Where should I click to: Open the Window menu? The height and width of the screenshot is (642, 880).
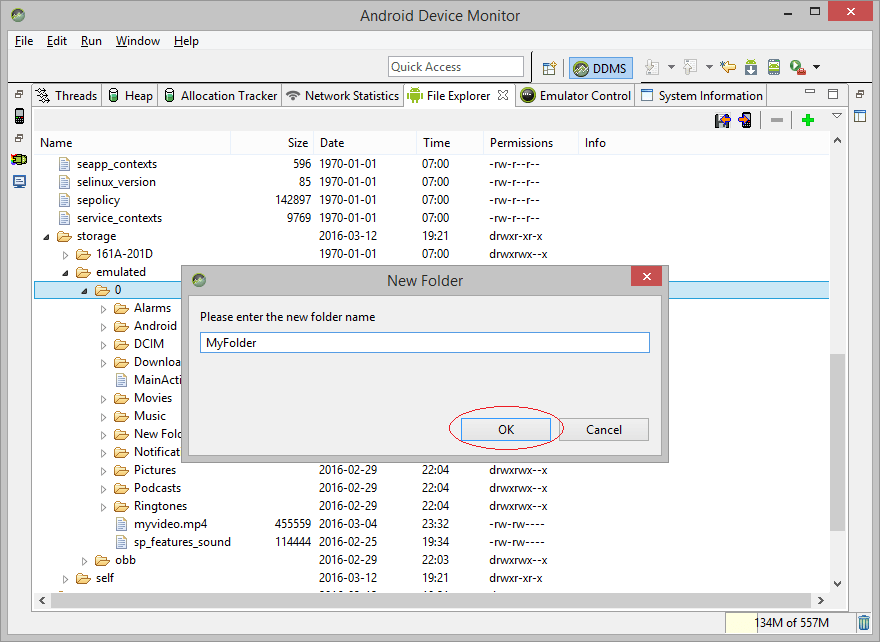(138, 41)
